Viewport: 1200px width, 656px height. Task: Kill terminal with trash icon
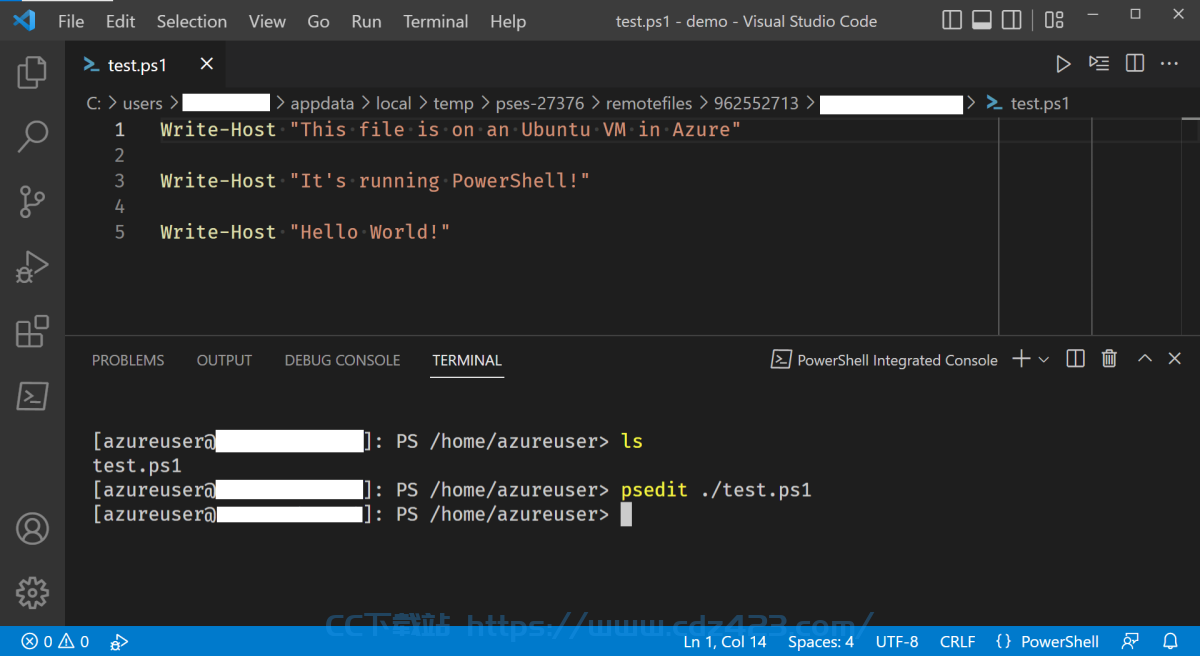point(1109,359)
